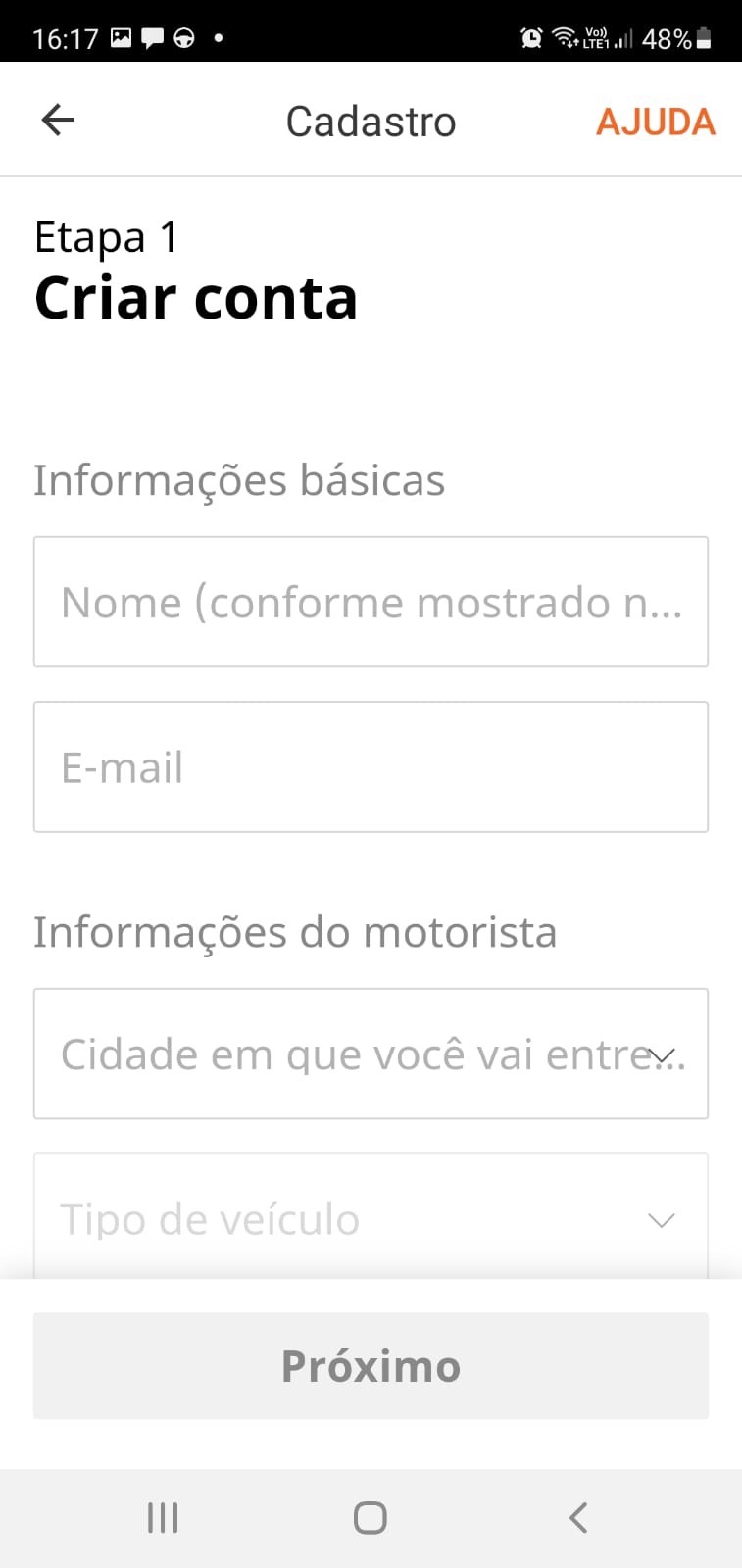Tap the steering wheel notification icon
The image size is (742, 1568).
tap(183, 38)
